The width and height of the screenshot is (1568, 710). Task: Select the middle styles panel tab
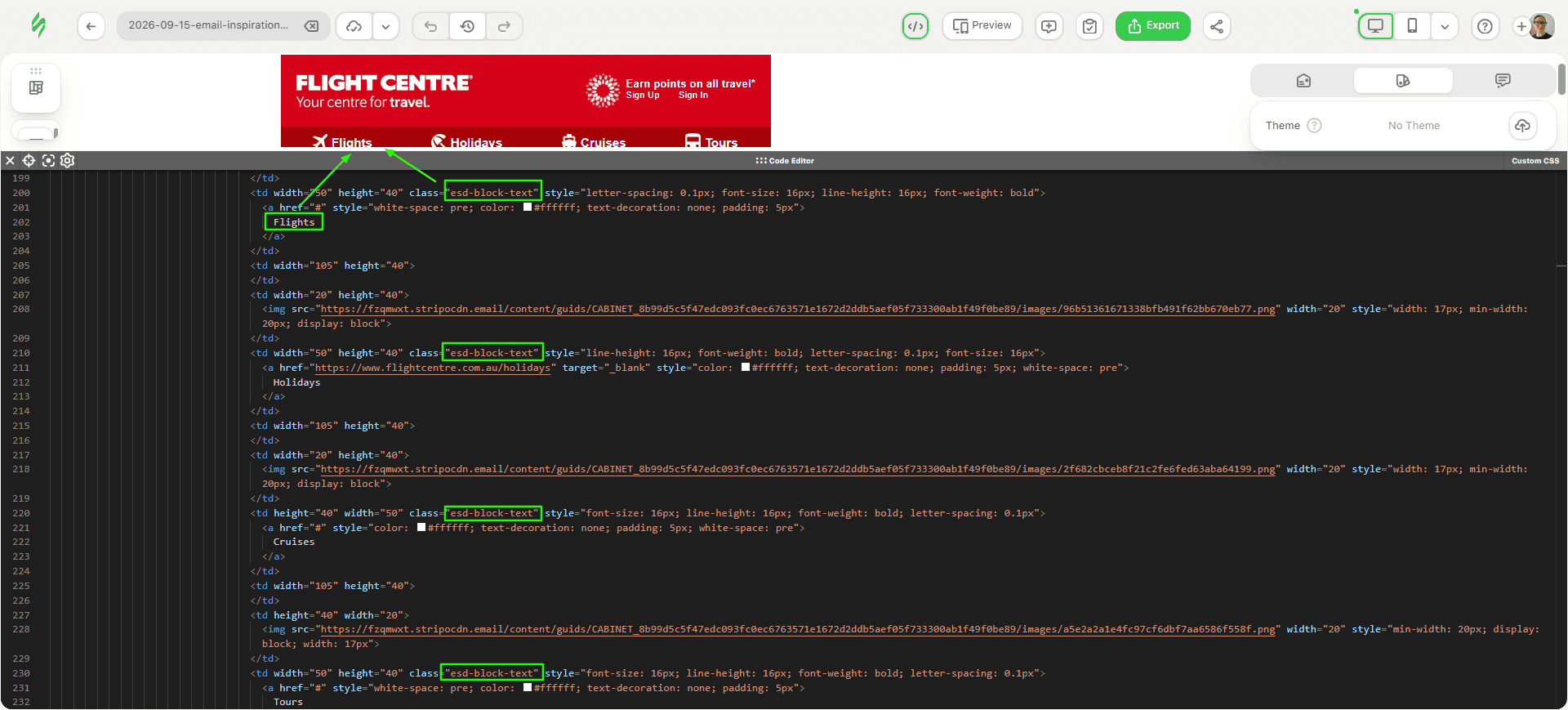coord(1403,80)
